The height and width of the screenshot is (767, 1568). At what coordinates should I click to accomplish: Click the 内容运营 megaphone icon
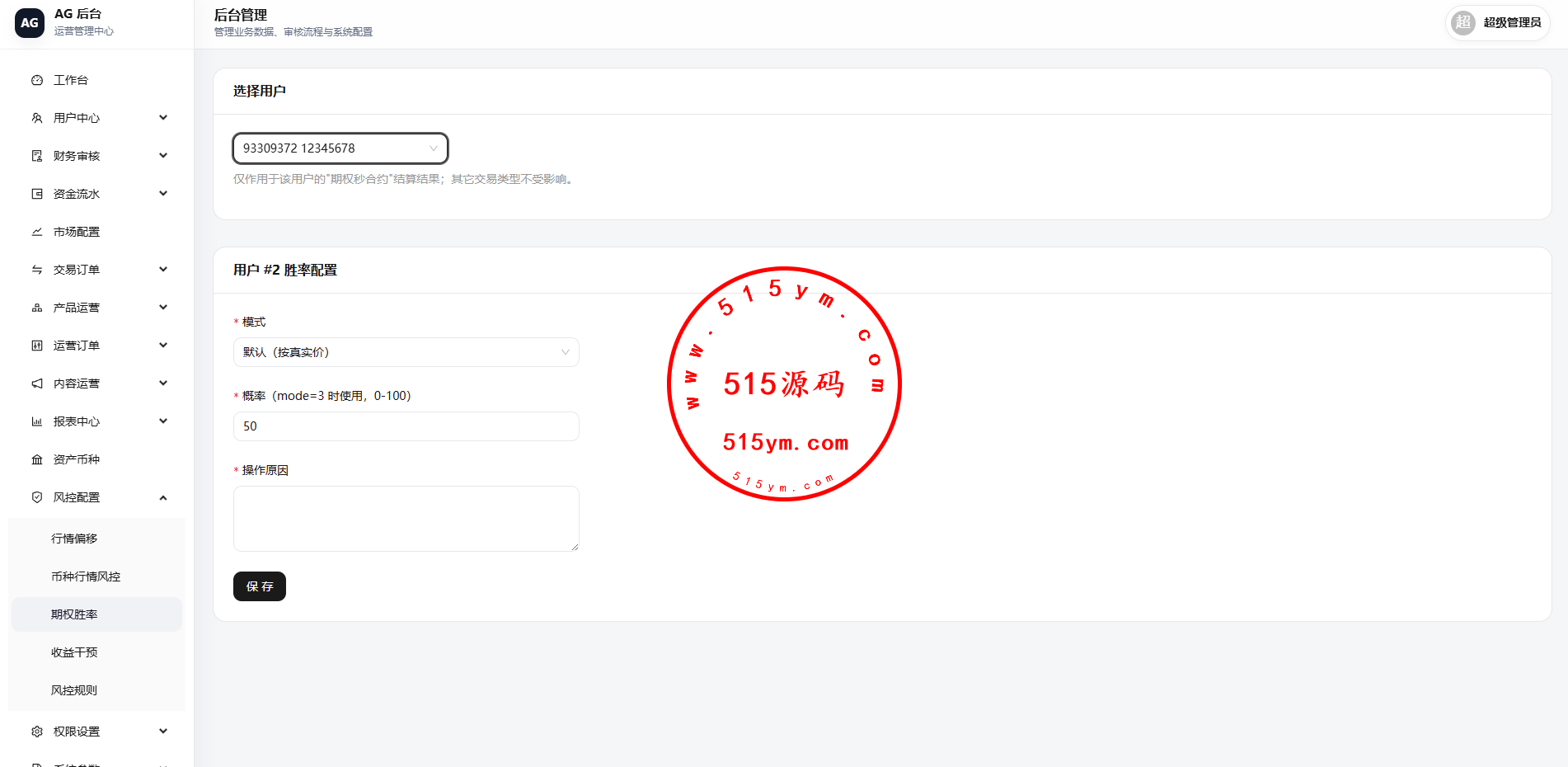pyautogui.click(x=37, y=383)
